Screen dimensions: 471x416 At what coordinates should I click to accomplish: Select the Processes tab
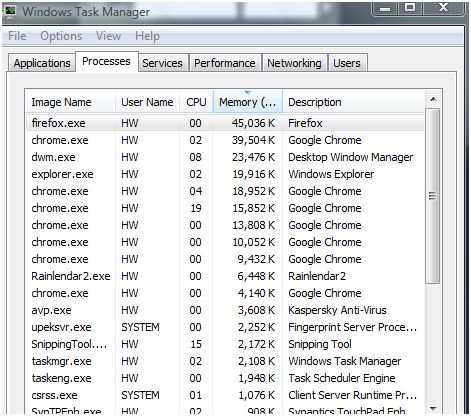click(106, 61)
